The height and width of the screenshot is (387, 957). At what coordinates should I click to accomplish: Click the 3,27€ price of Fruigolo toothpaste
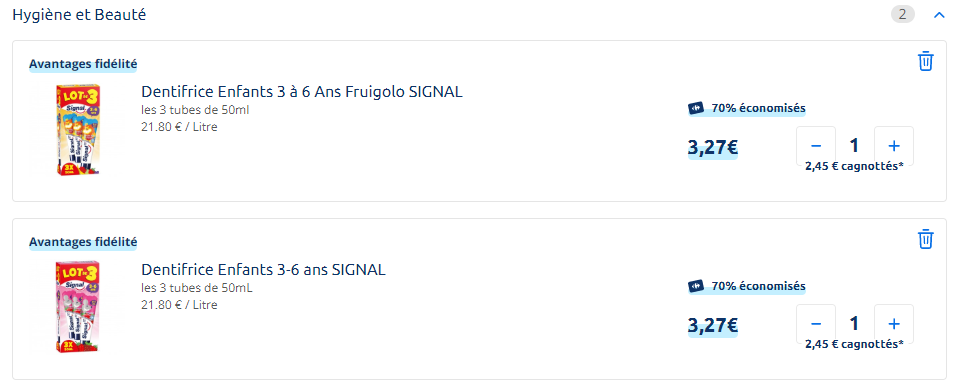[713, 147]
